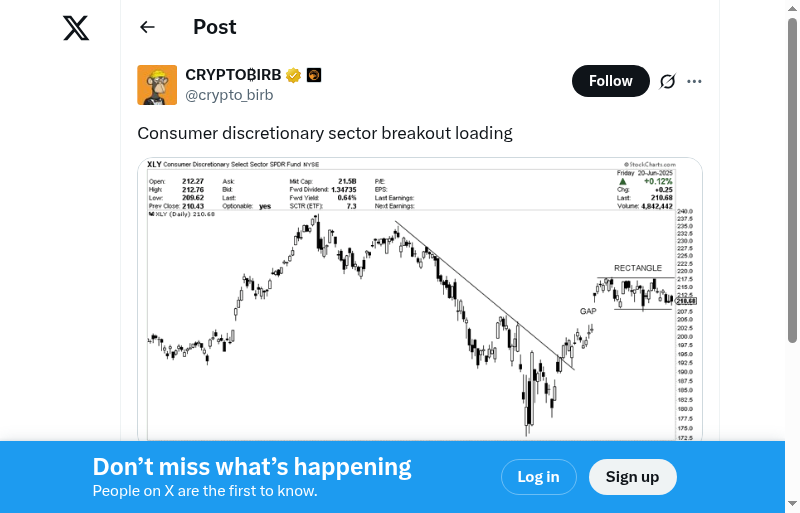Click the square affiliate badge icon
The width and height of the screenshot is (800, 513).
tap(313, 75)
